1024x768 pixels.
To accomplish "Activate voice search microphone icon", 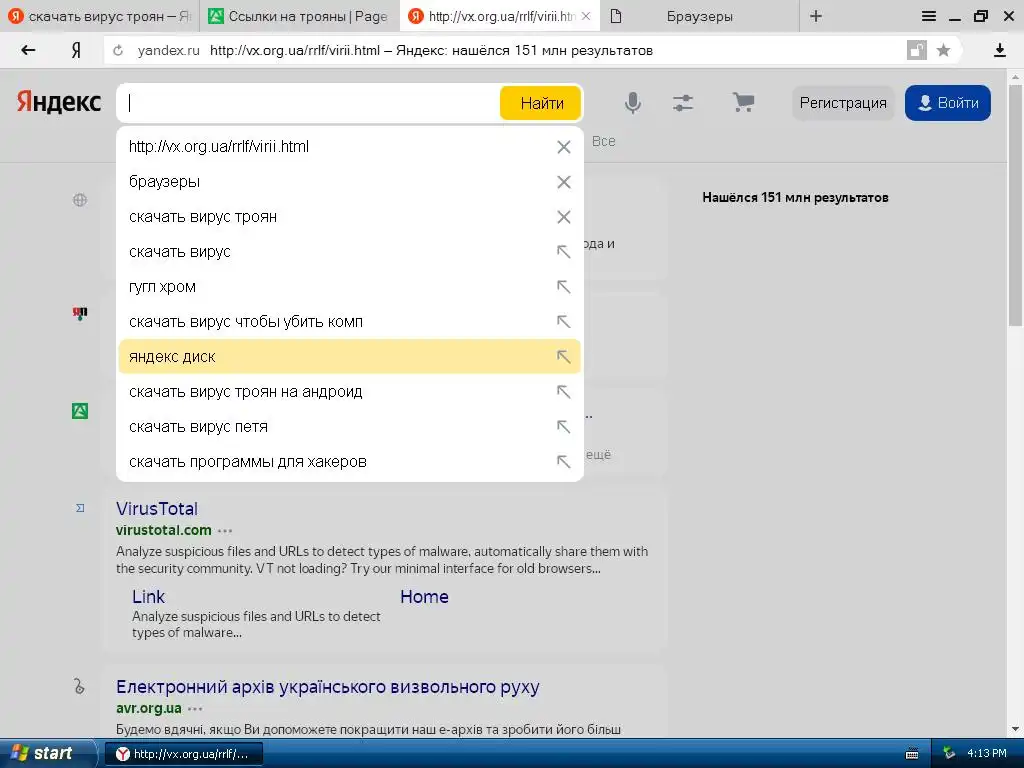I will tap(632, 103).
